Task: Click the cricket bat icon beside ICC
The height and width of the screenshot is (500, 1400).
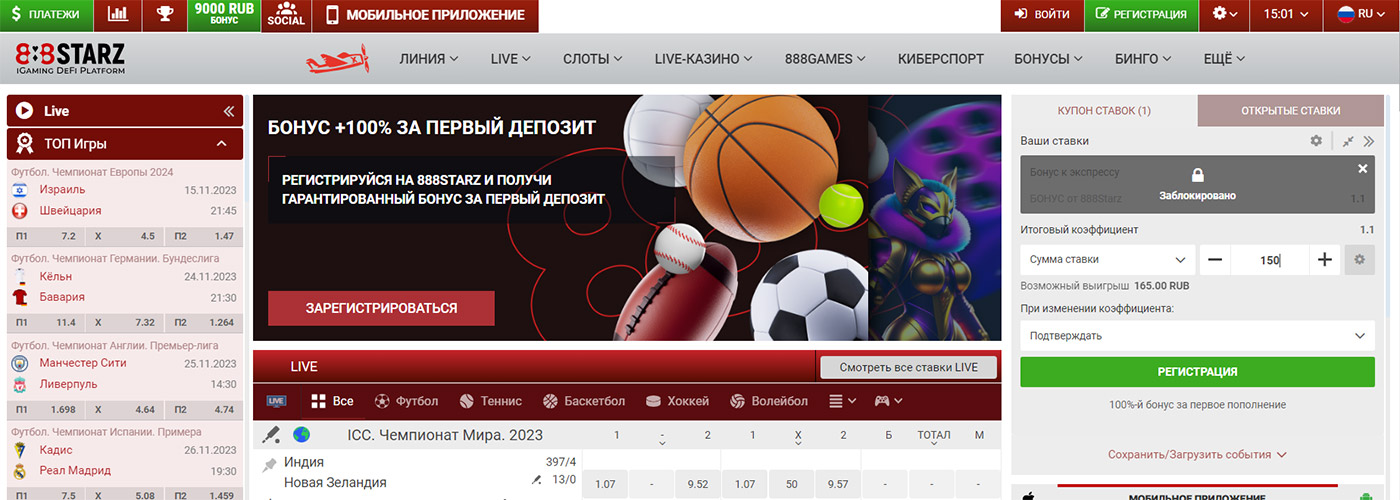Action: point(271,435)
